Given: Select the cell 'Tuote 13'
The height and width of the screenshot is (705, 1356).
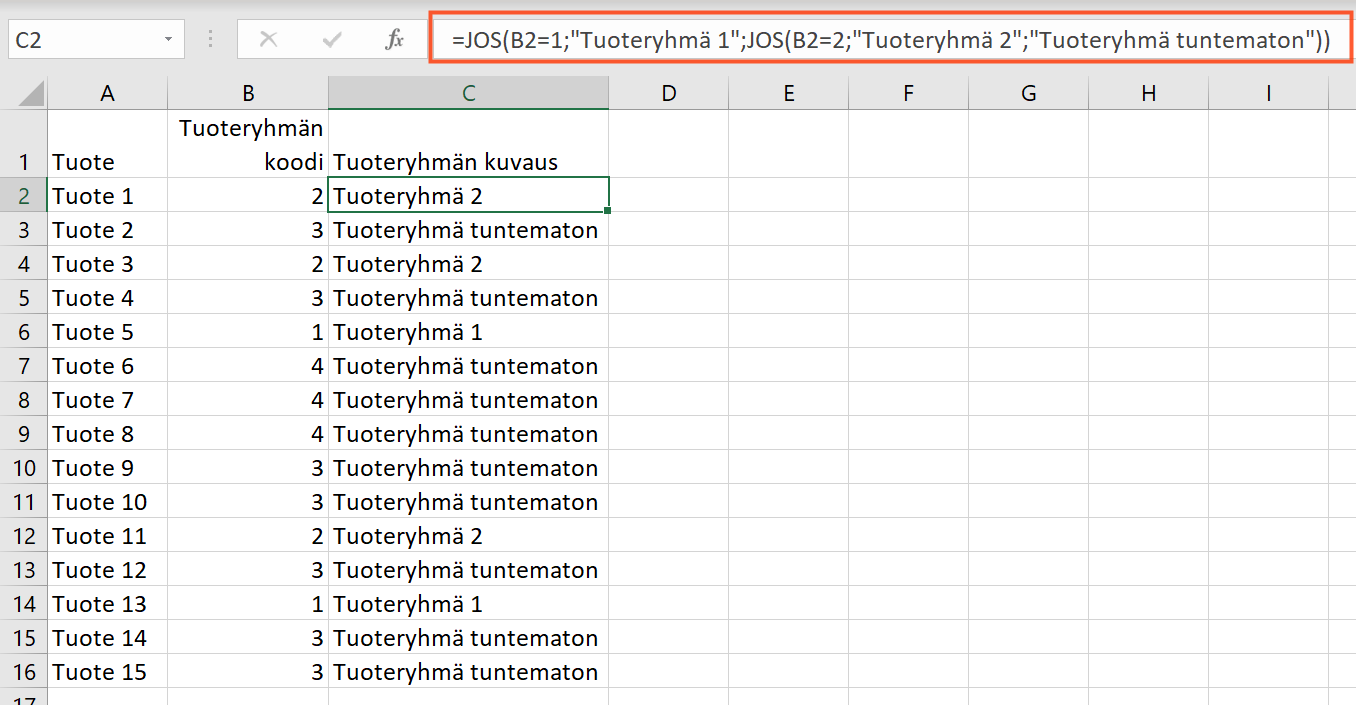Looking at the screenshot, I should click(x=108, y=604).
